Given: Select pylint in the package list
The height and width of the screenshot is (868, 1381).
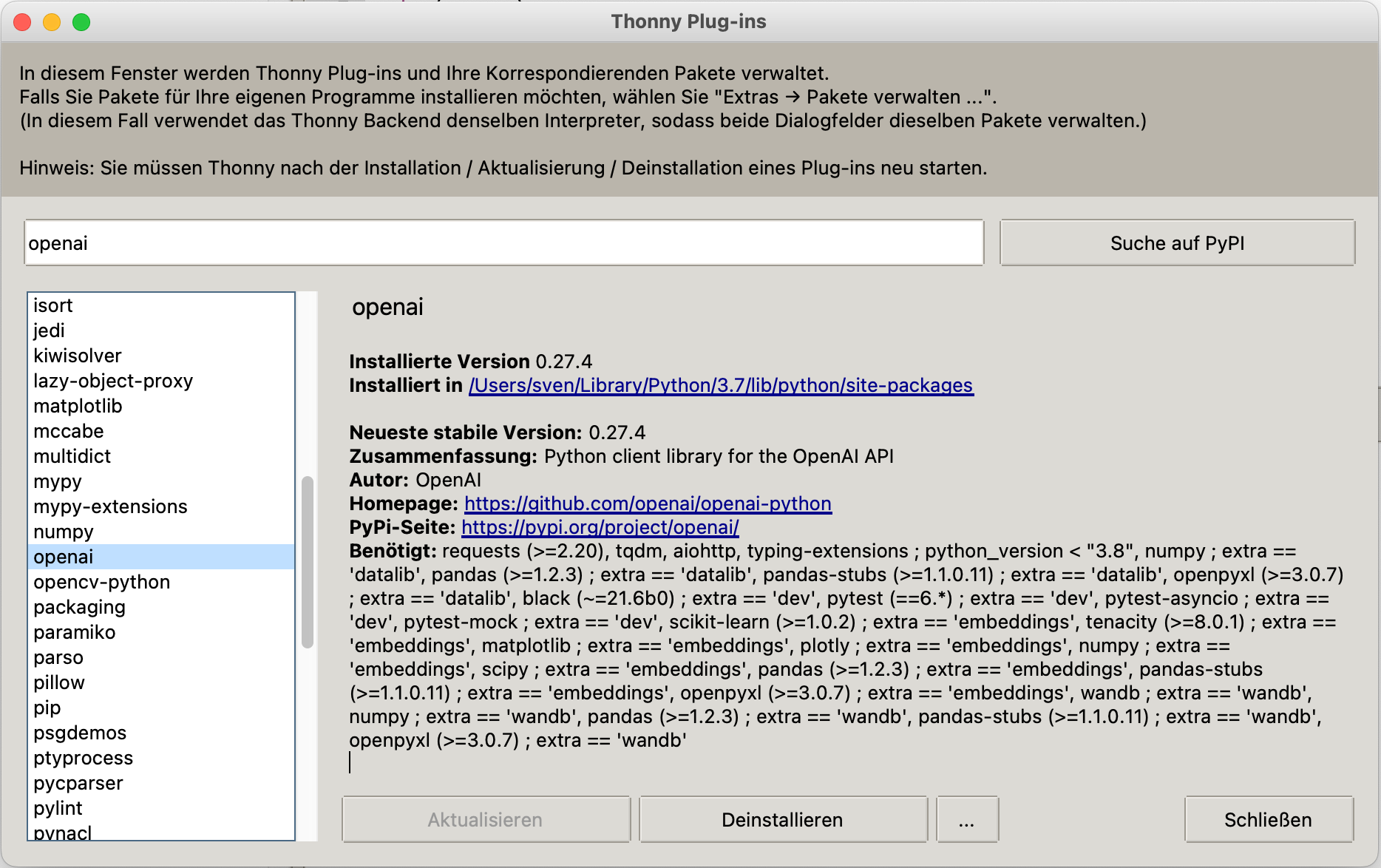Looking at the screenshot, I should [x=161, y=808].
